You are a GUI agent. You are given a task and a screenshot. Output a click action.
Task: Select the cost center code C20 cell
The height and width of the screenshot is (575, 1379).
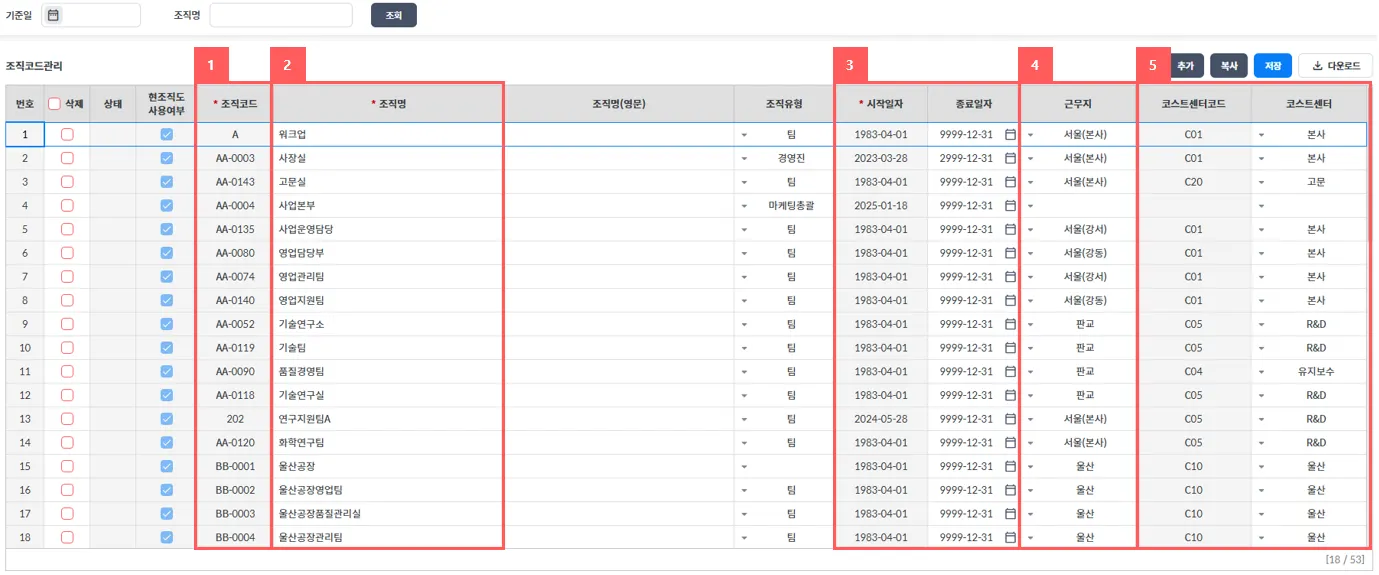coord(1193,182)
